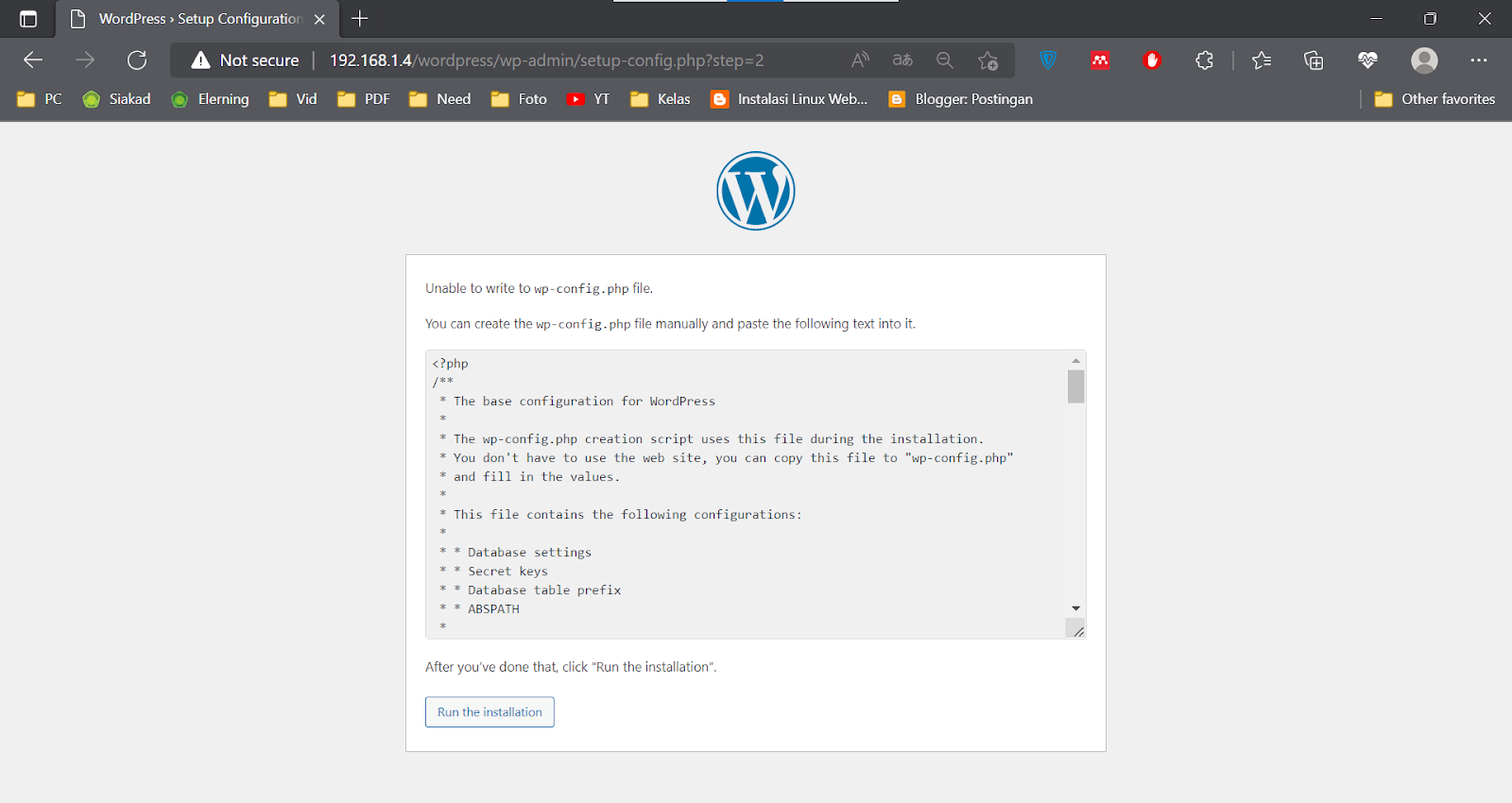The height and width of the screenshot is (803, 1512).
Task: Click the 'Secret keys' line in code
Action: [x=507, y=572]
